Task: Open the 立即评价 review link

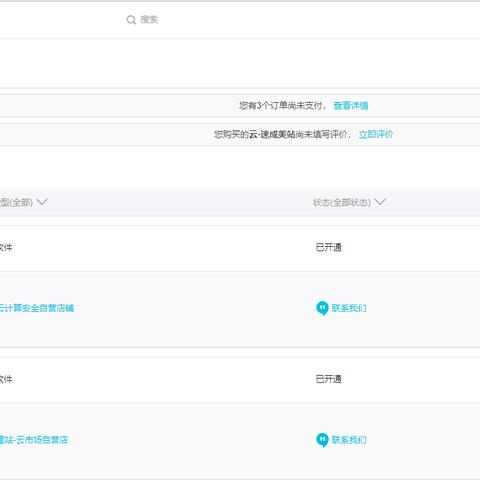Action: click(376, 134)
